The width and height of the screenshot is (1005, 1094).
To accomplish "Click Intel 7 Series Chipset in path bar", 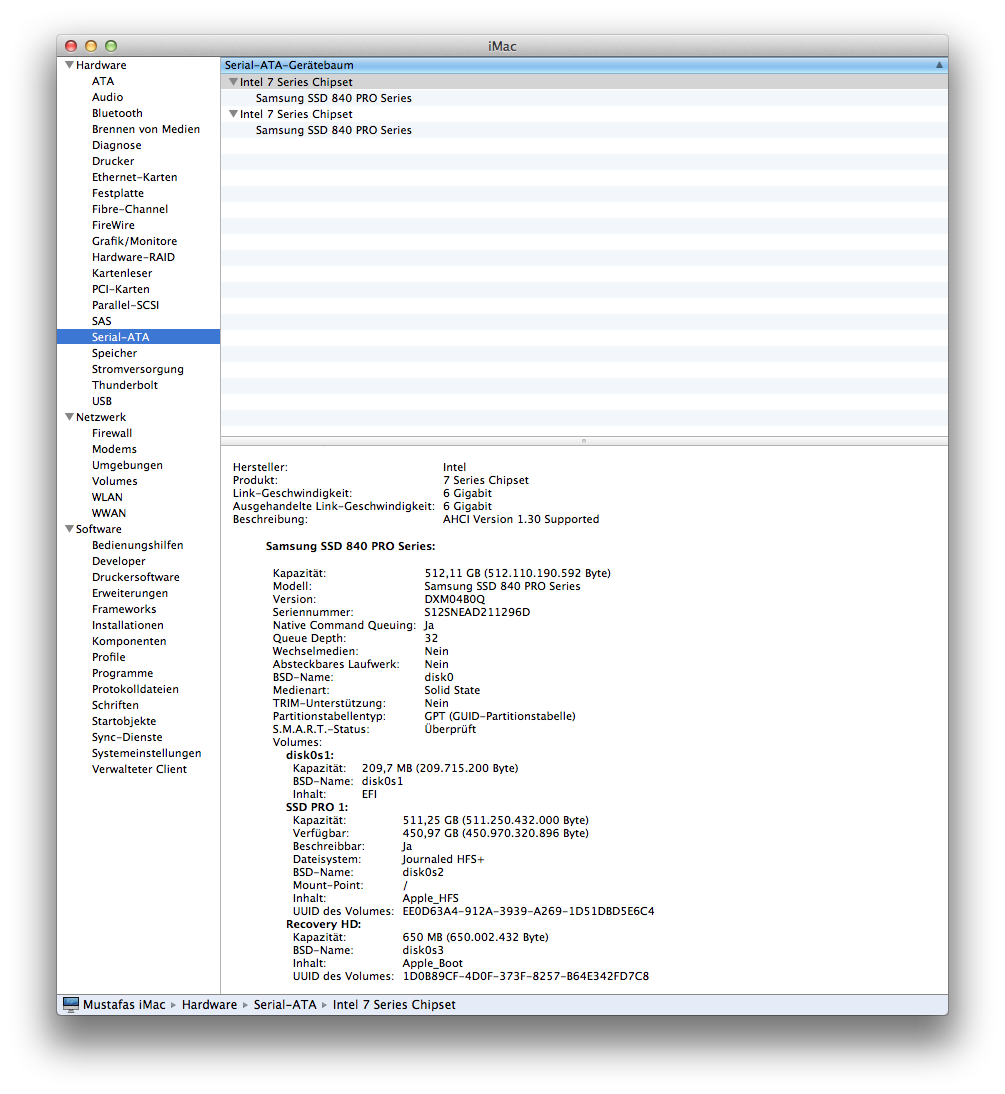I will 394,1005.
